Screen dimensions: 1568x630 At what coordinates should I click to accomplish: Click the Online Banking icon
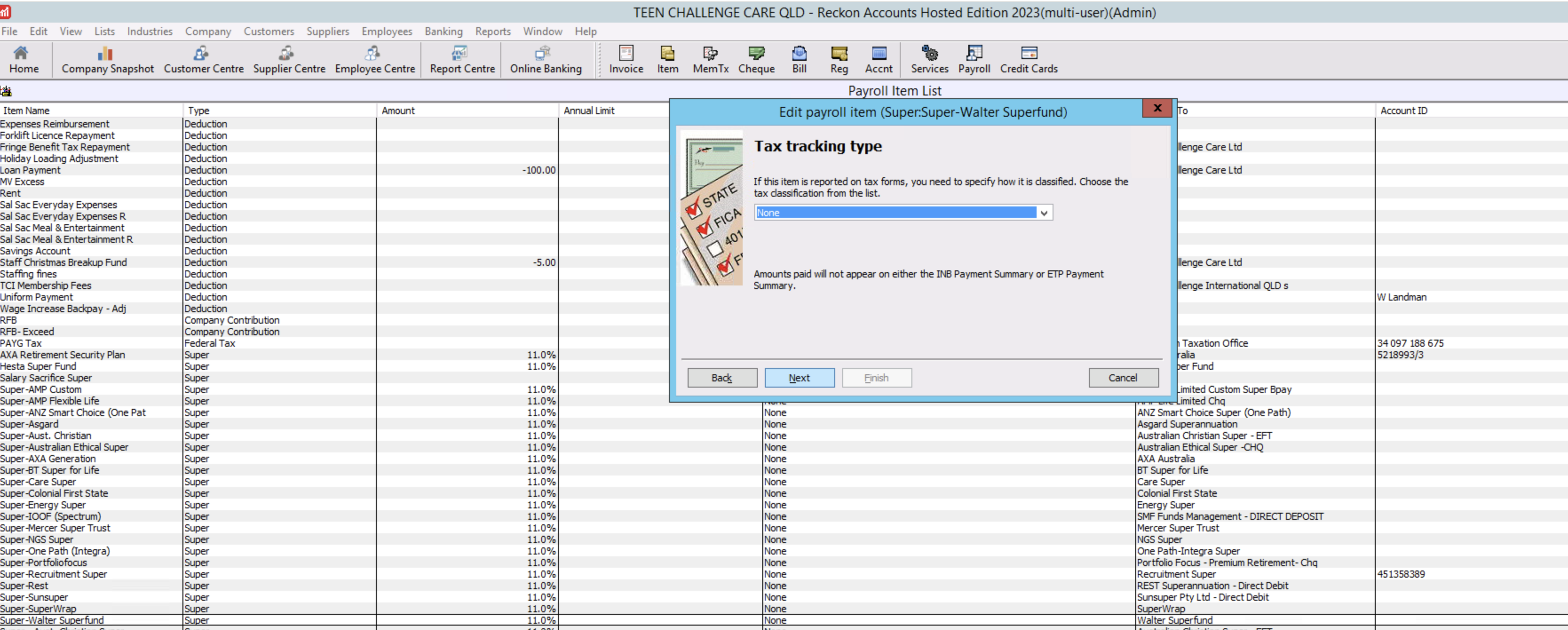point(546,59)
